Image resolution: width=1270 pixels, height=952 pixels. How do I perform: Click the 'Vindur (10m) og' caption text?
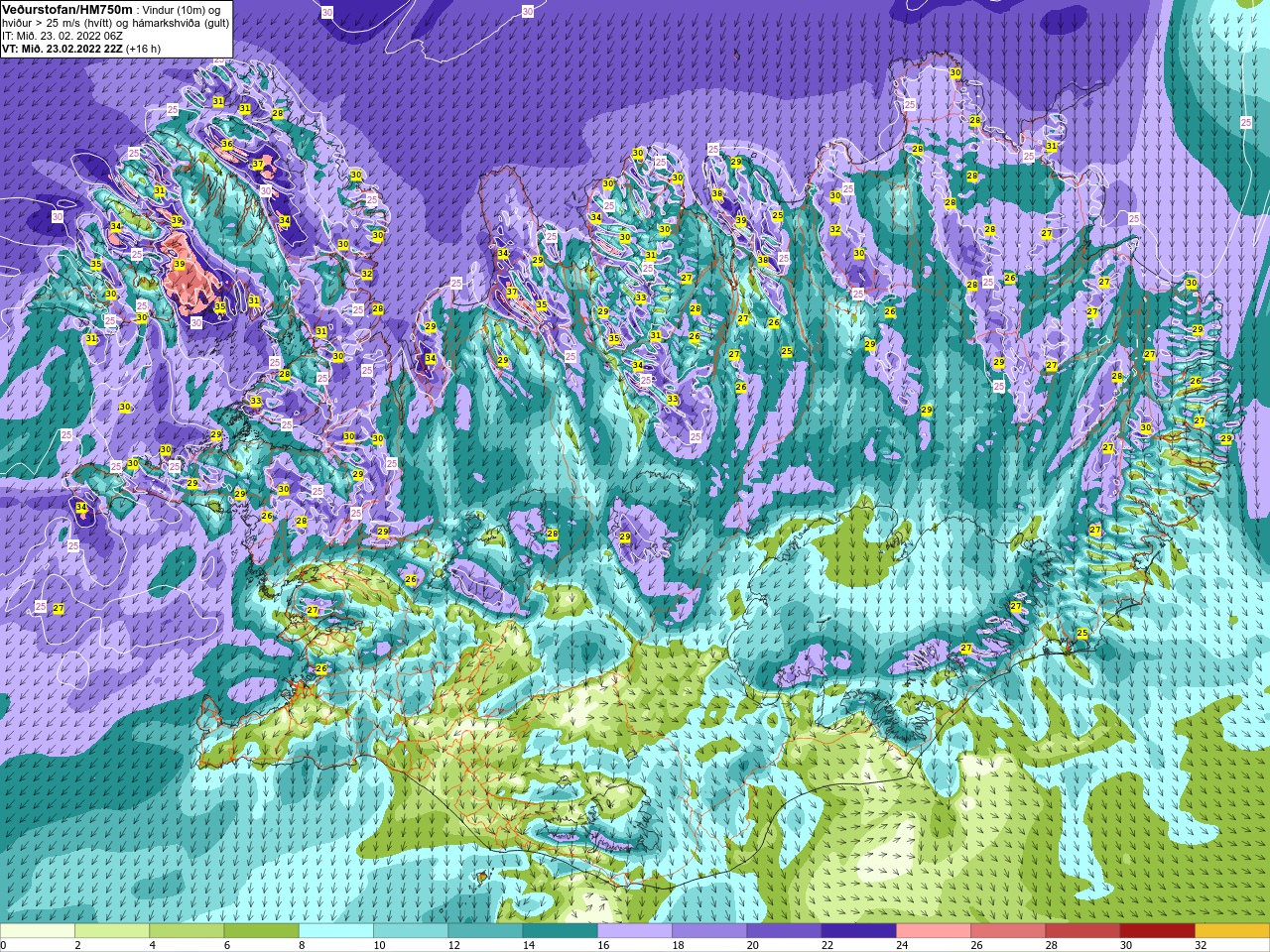click(182, 10)
